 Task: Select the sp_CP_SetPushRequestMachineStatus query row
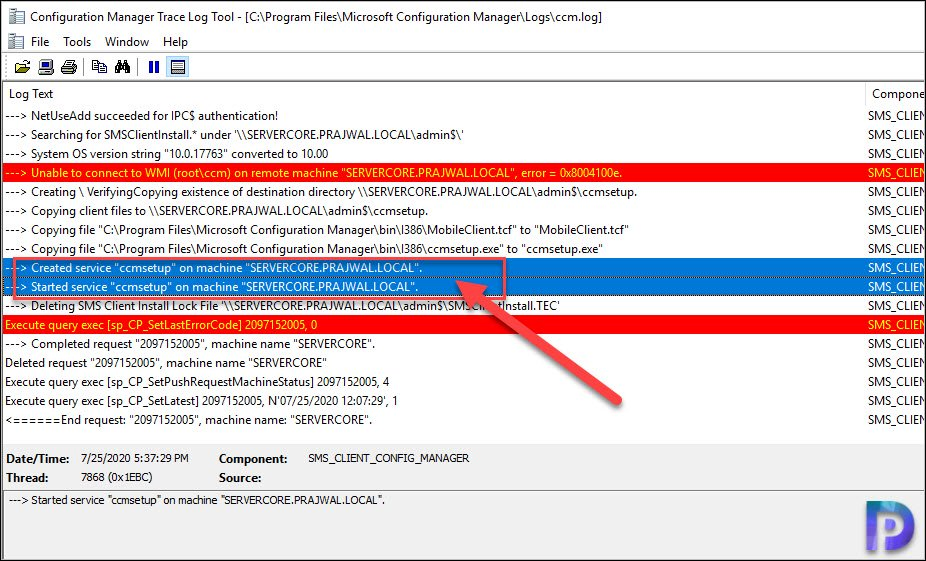coord(463,381)
